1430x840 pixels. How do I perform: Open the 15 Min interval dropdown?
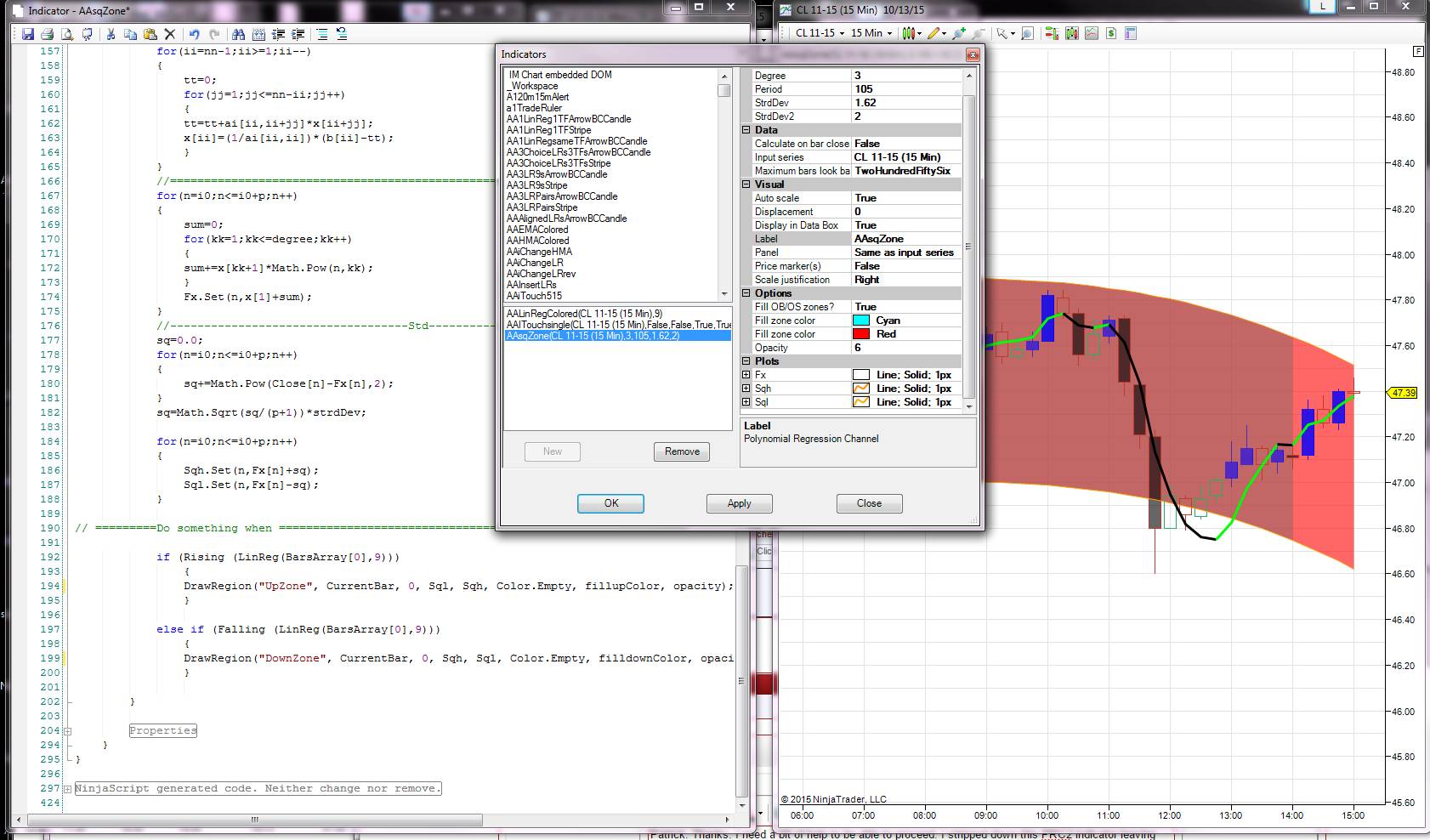[x=871, y=33]
